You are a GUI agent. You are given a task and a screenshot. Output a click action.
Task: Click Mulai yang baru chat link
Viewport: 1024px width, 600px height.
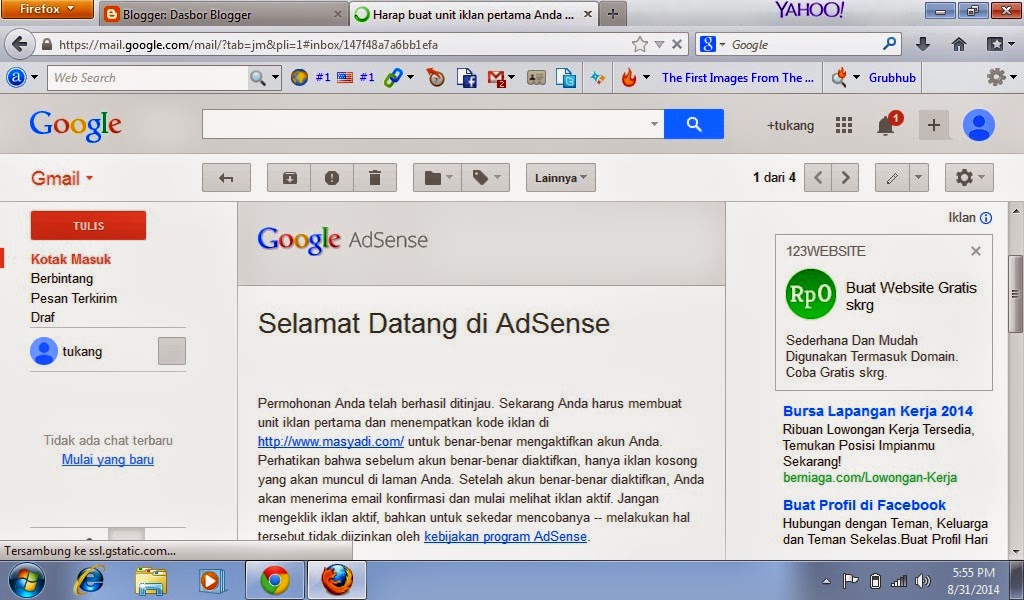[x=108, y=460]
